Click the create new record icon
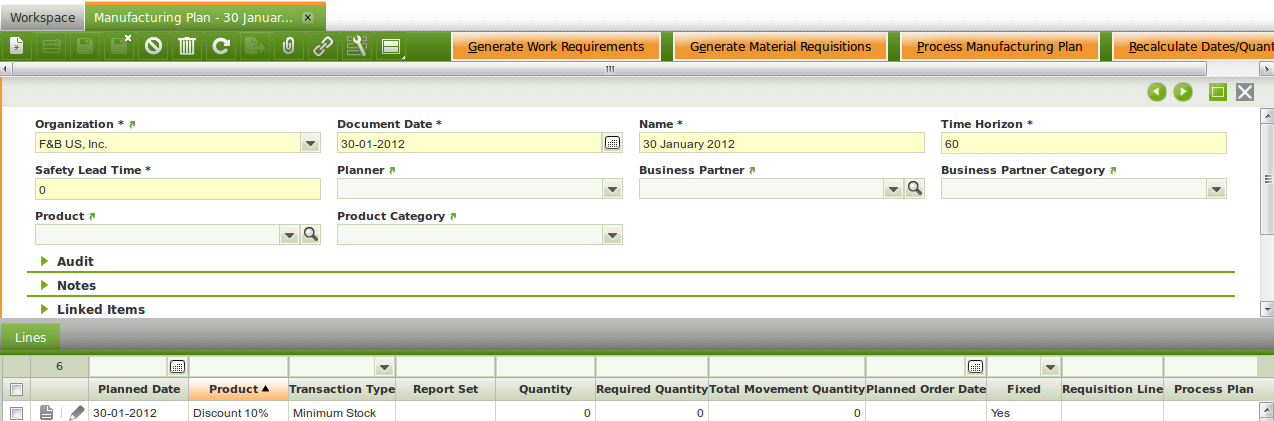This screenshot has height=421, width=1274. 17,46
